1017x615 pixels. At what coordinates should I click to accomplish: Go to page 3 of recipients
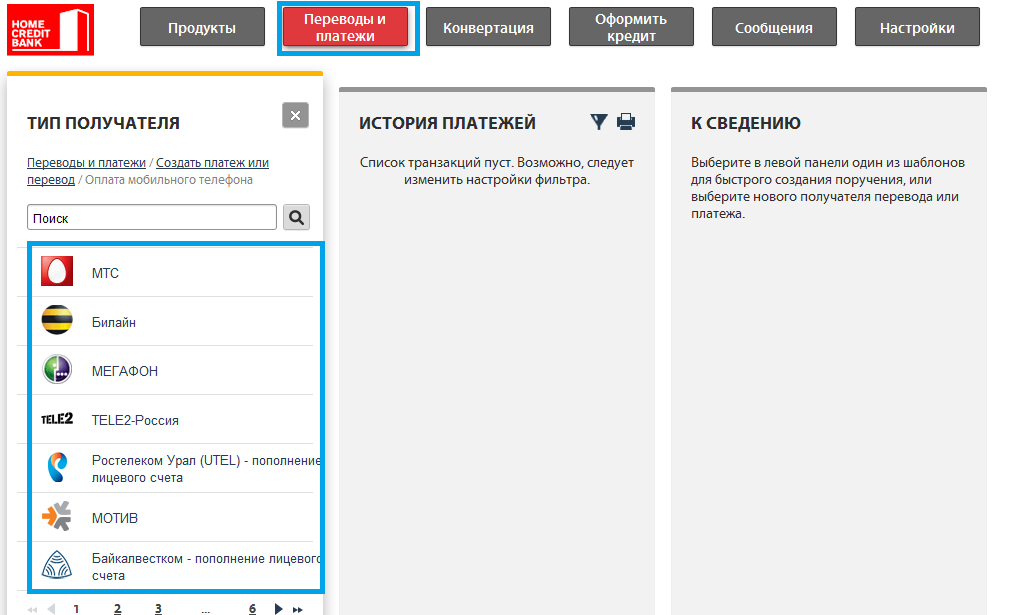[158, 609]
